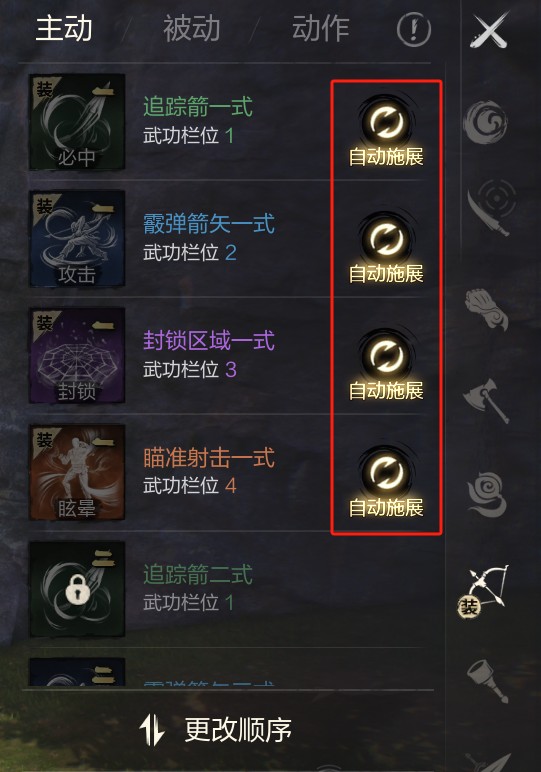Open the info exclamation icon

[414, 29]
